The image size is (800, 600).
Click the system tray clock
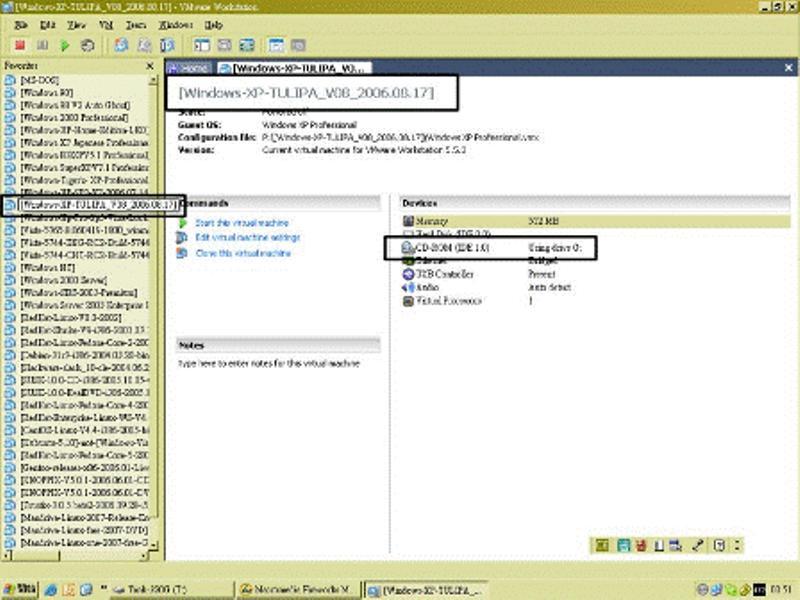[781, 590]
